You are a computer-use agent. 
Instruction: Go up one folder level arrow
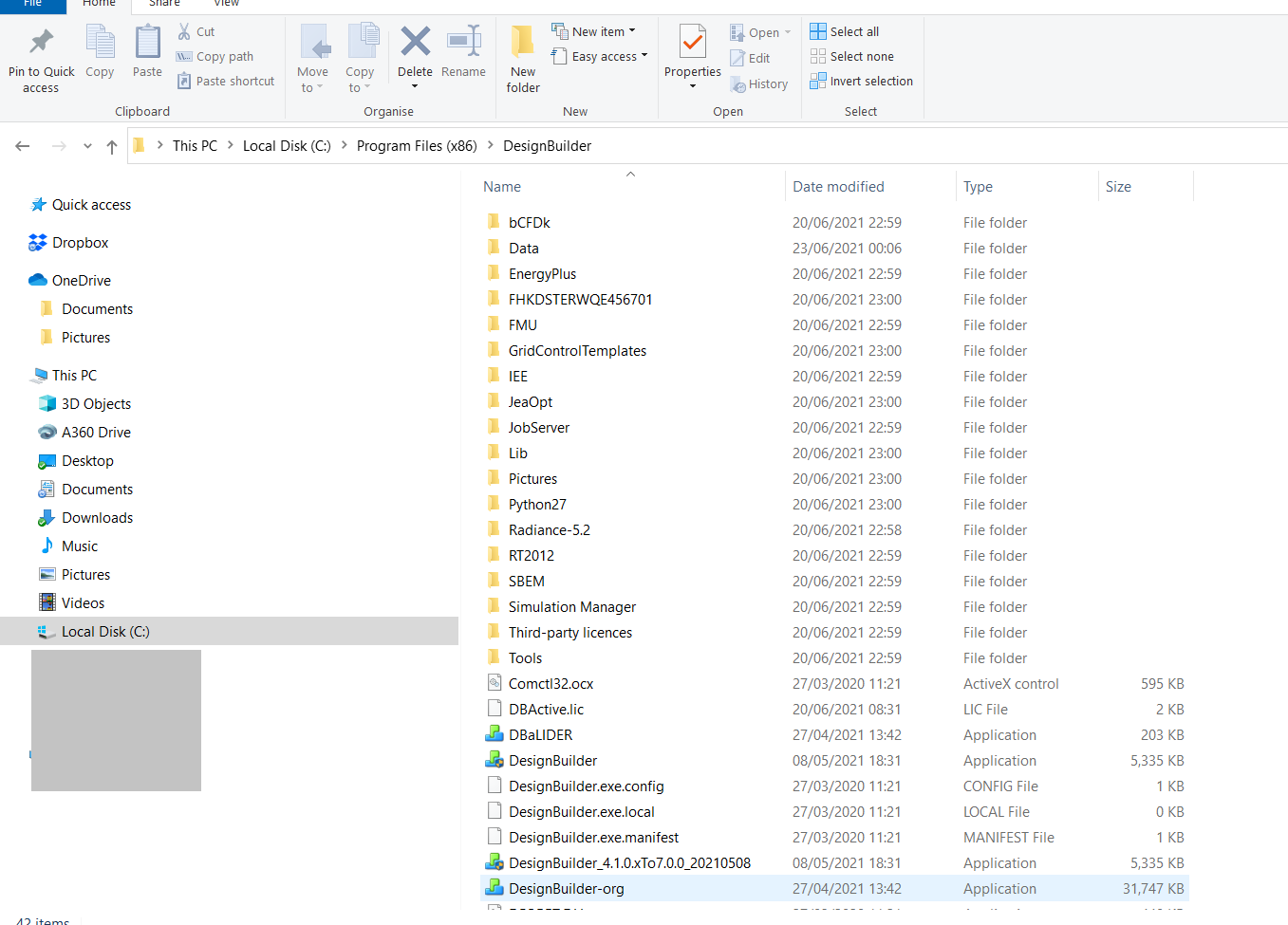coord(112,146)
